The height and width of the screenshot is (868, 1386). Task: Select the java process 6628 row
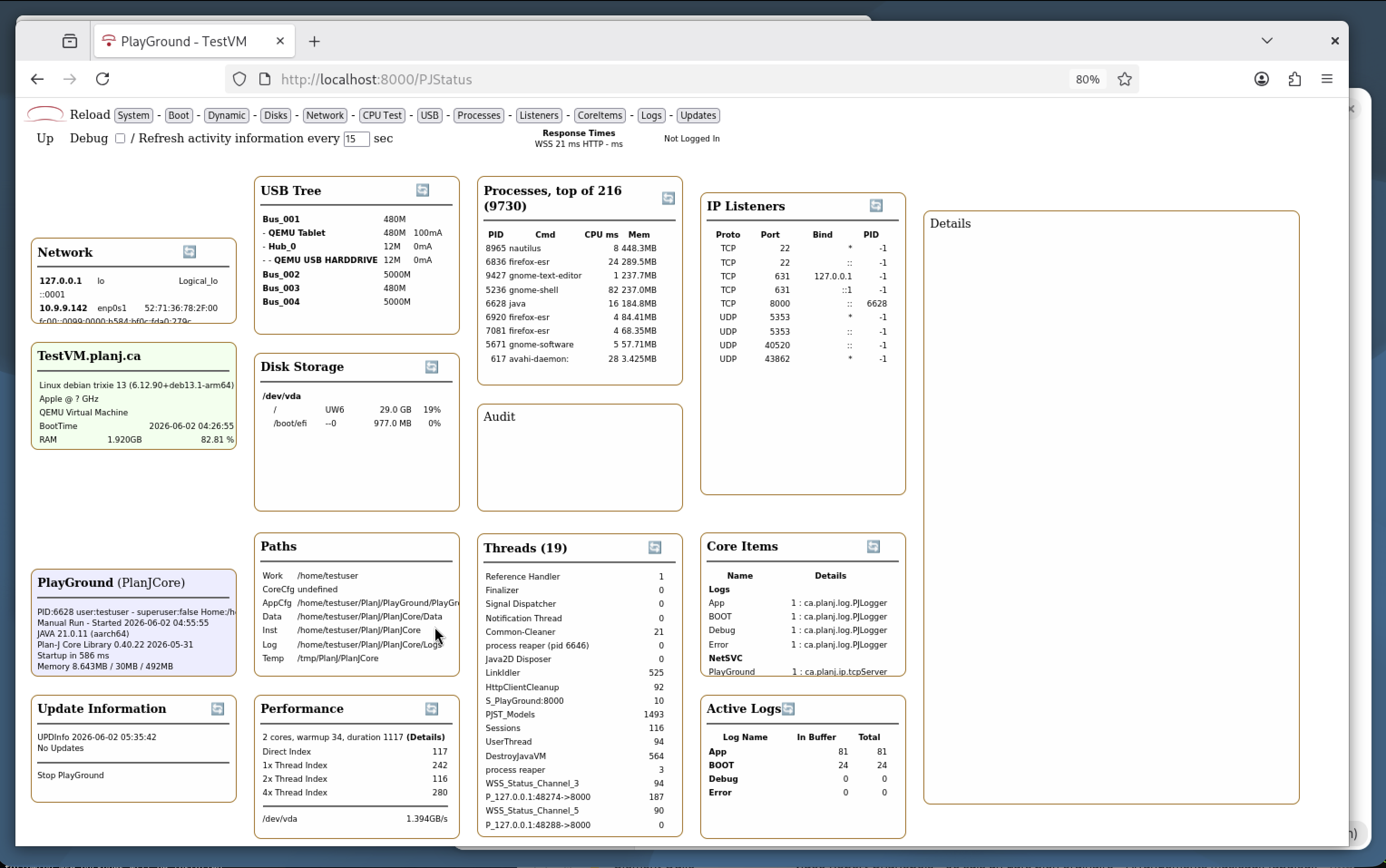click(x=571, y=304)
